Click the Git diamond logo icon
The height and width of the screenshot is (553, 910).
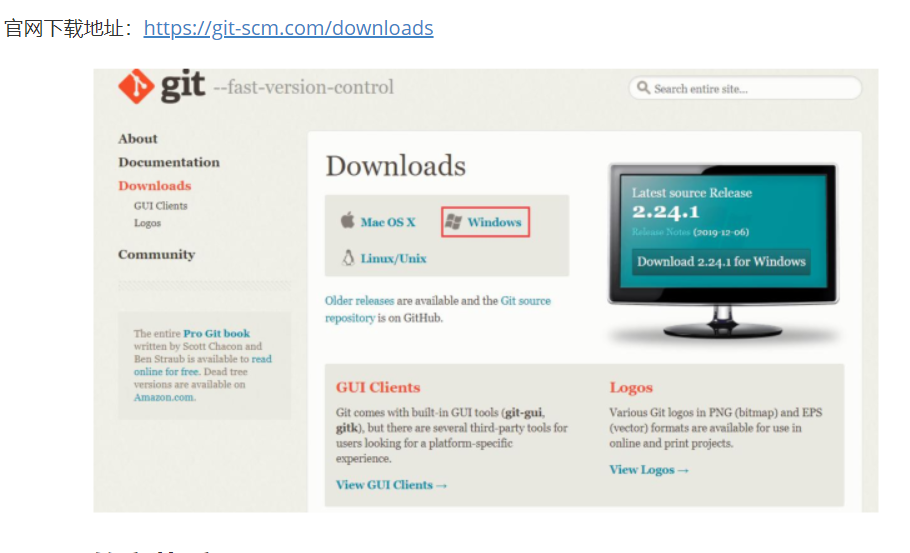click(136, 86)
